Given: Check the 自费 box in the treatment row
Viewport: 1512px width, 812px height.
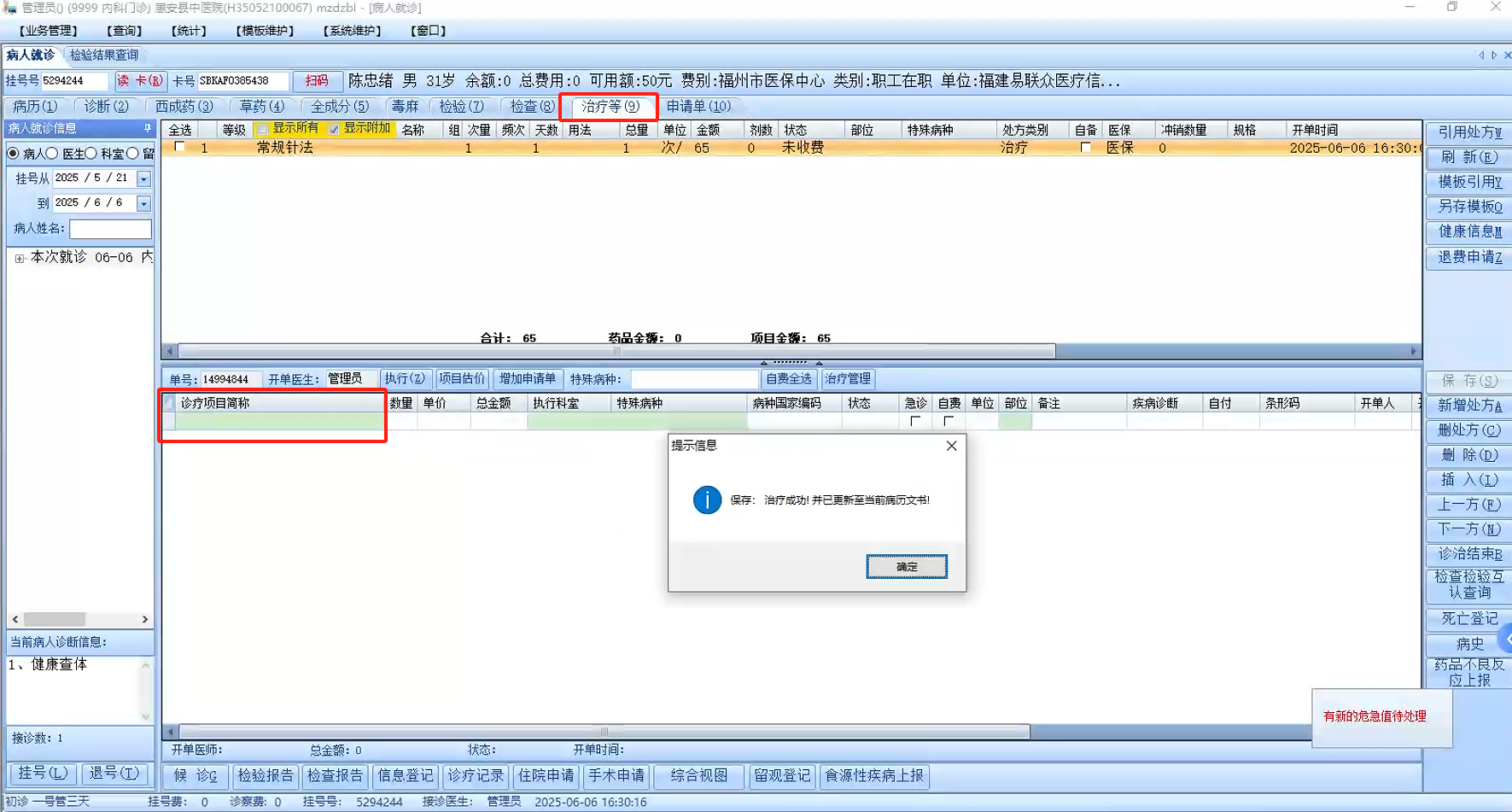Looking at the screenshot, I should point(949,421).
